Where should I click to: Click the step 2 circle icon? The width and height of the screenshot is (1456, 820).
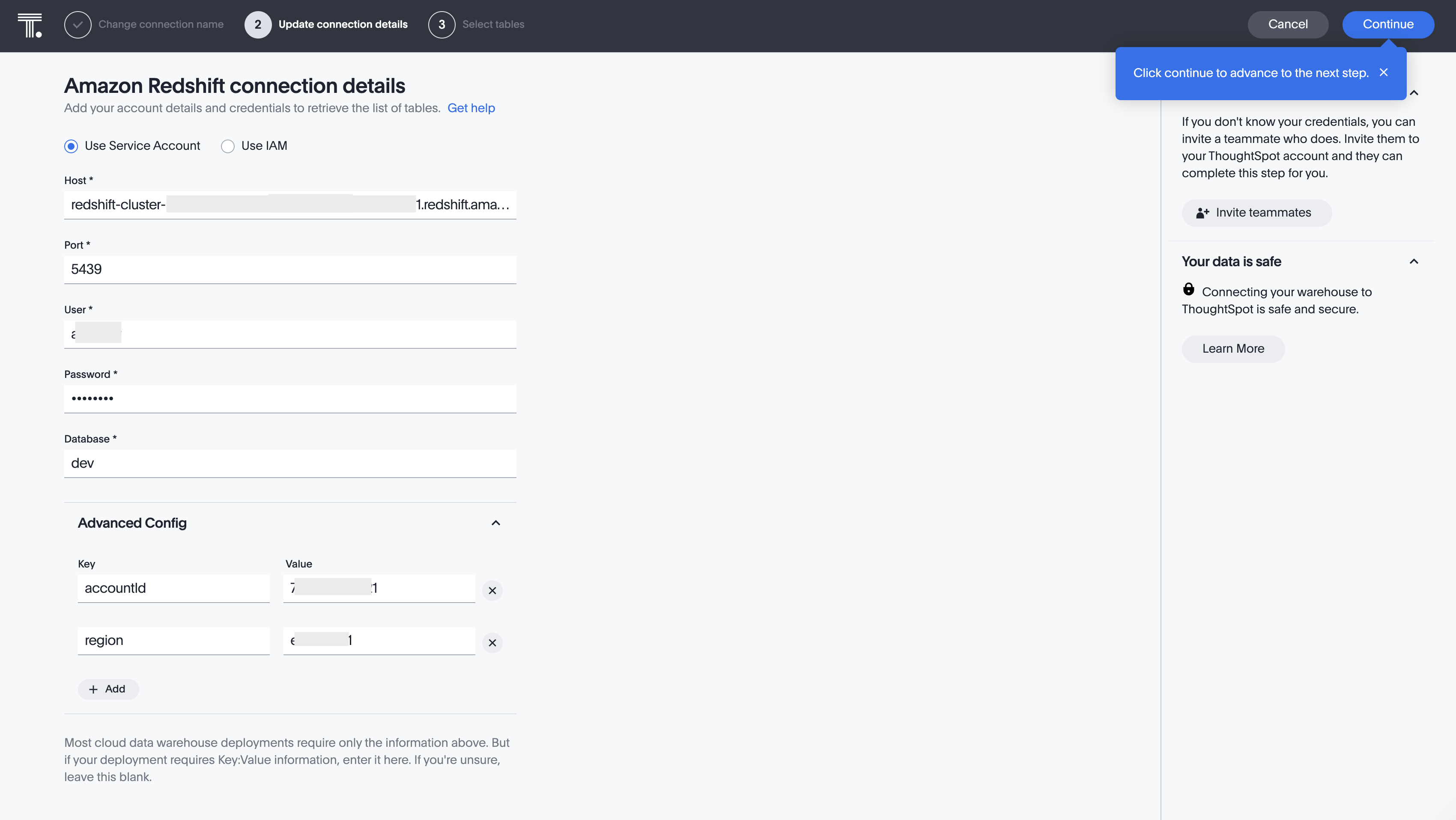click(x=257, y=25)
